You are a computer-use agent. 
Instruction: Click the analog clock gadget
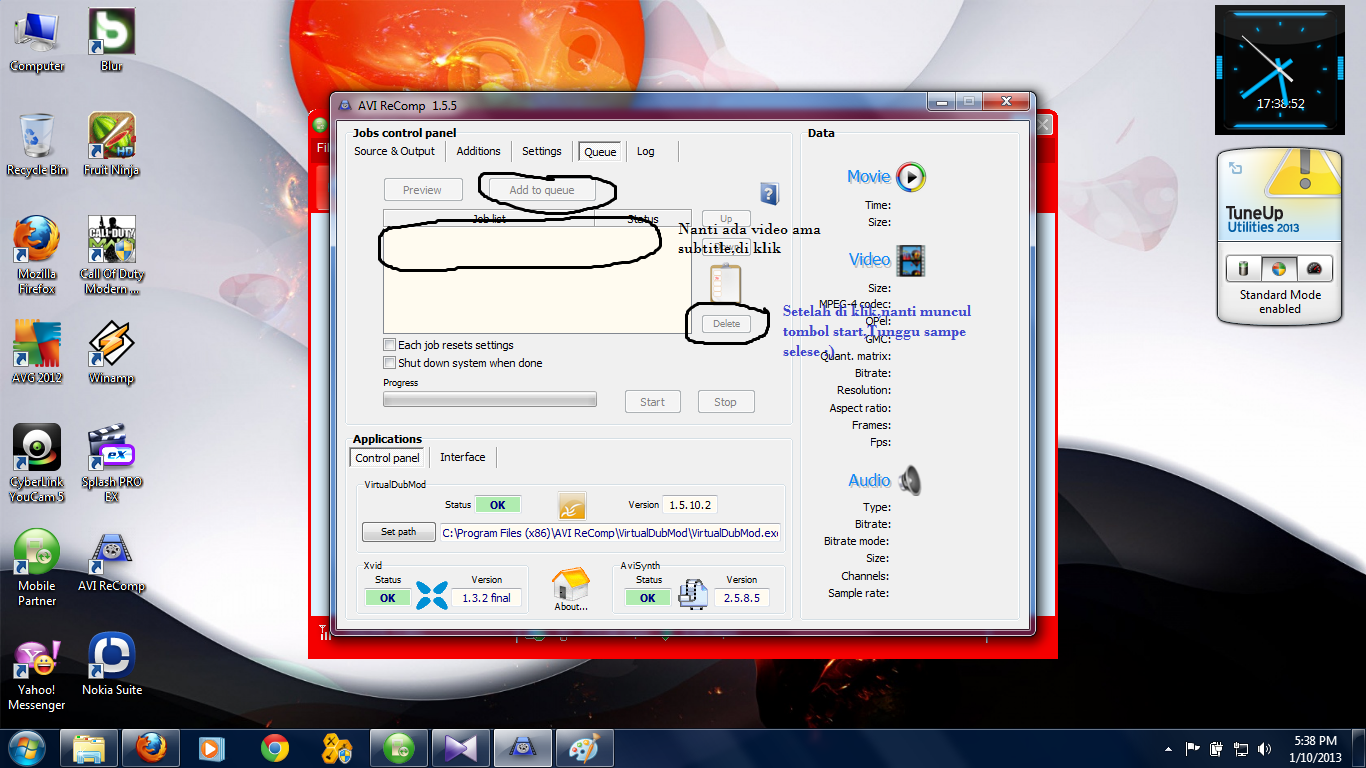[x=1279, y=69]
